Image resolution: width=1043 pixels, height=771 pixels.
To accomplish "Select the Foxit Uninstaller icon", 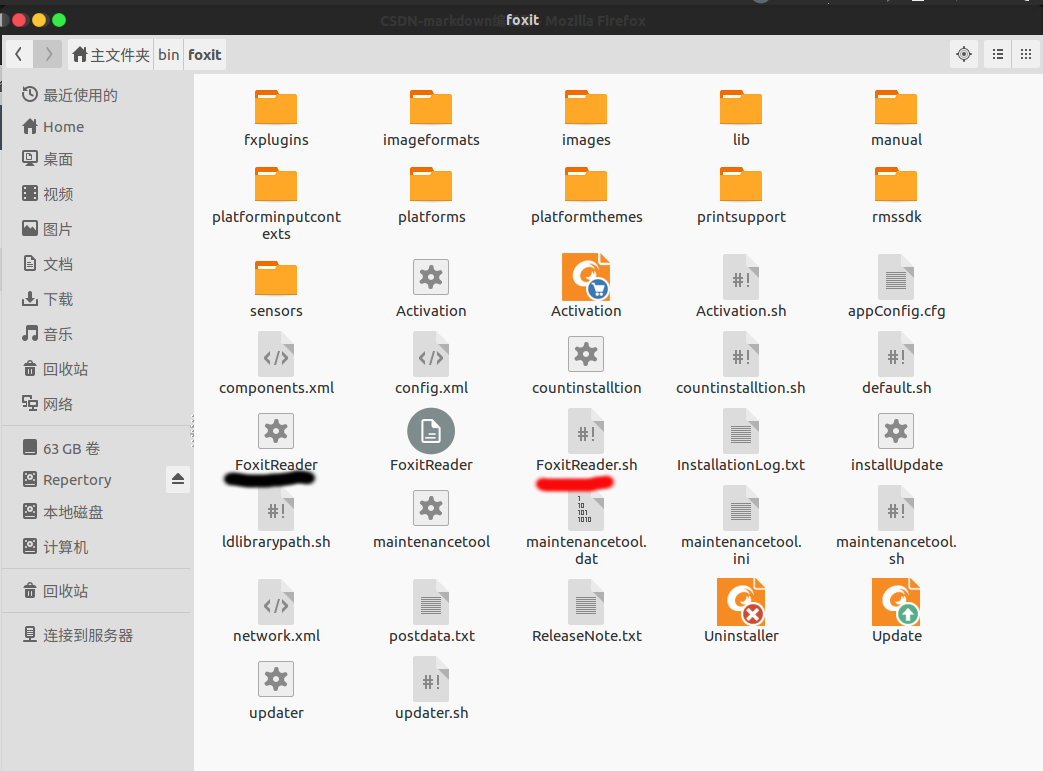I will coord(741,602).
